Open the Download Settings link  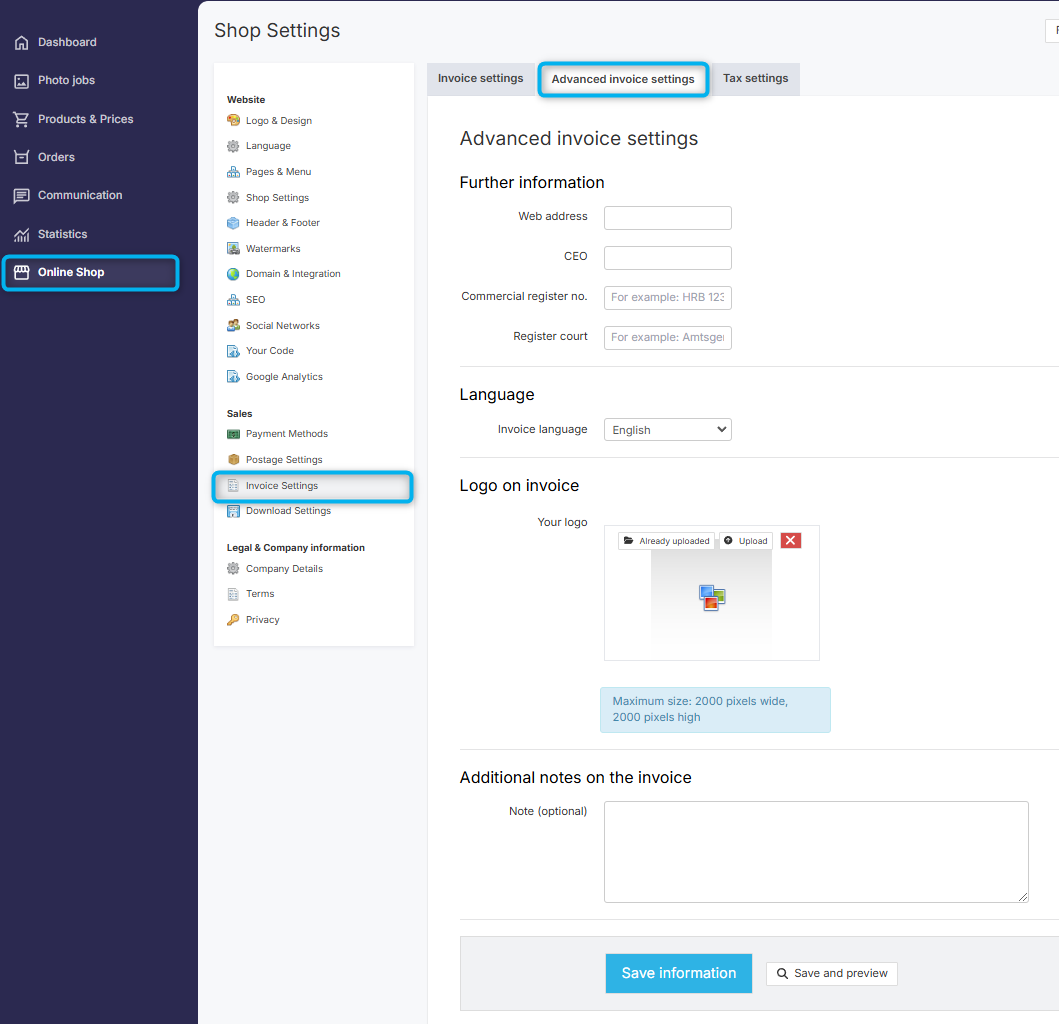(288, 511)
